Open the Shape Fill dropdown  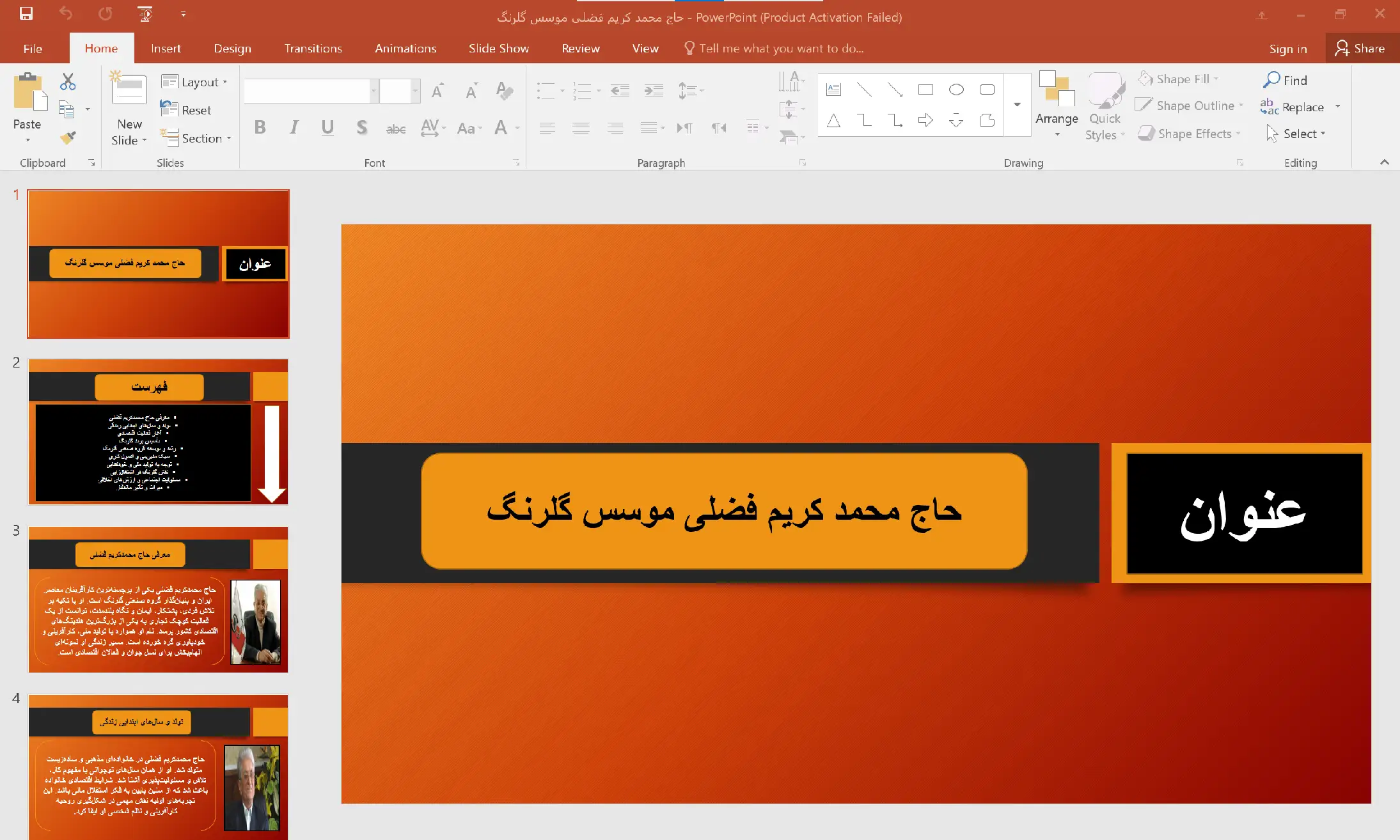[x=1178, y=79]
